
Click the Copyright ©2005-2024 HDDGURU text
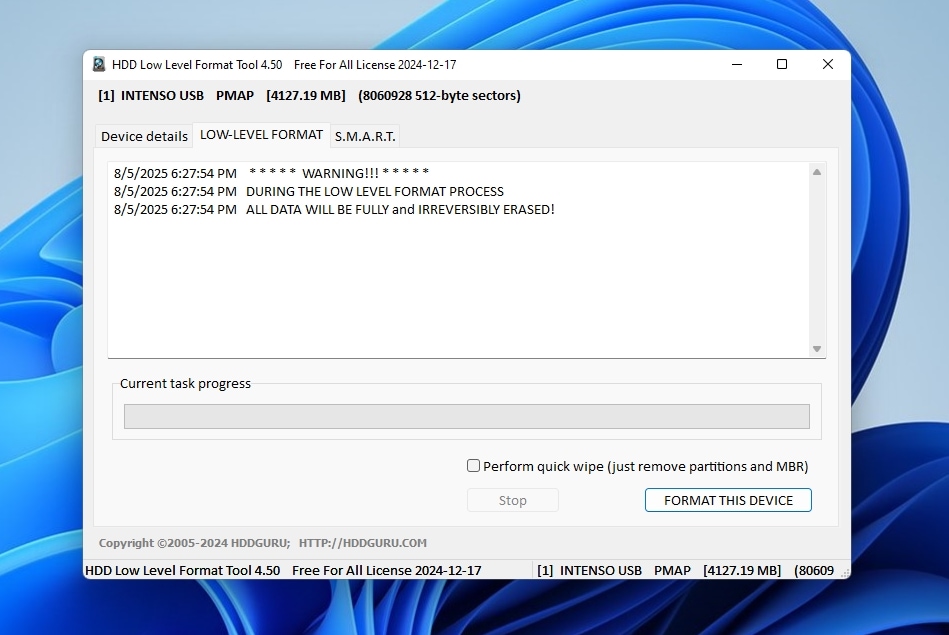194,543
